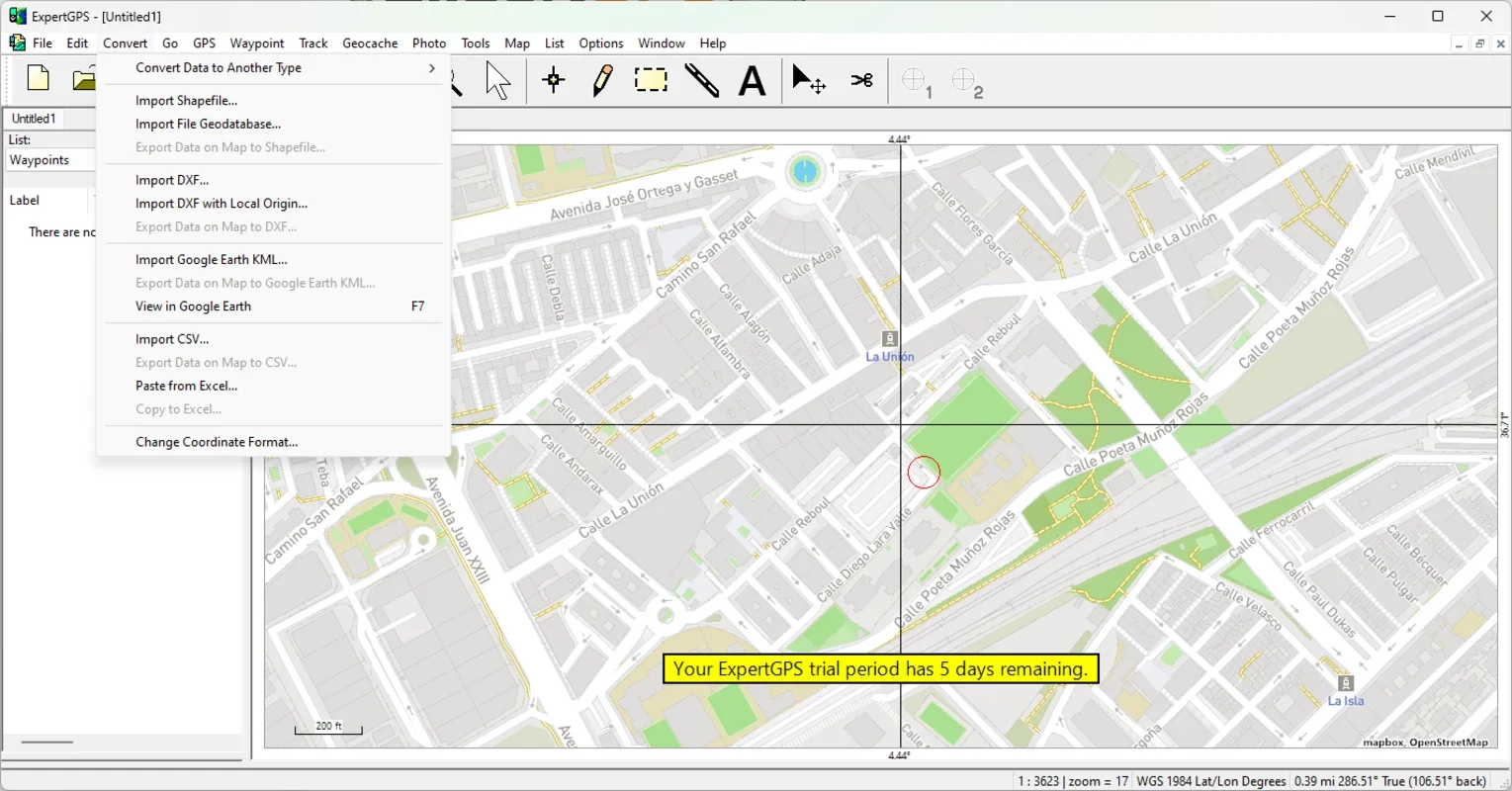Click greyed Export Data to Google Earth KML
1512x791 pixels.
[x=274, y=284]
